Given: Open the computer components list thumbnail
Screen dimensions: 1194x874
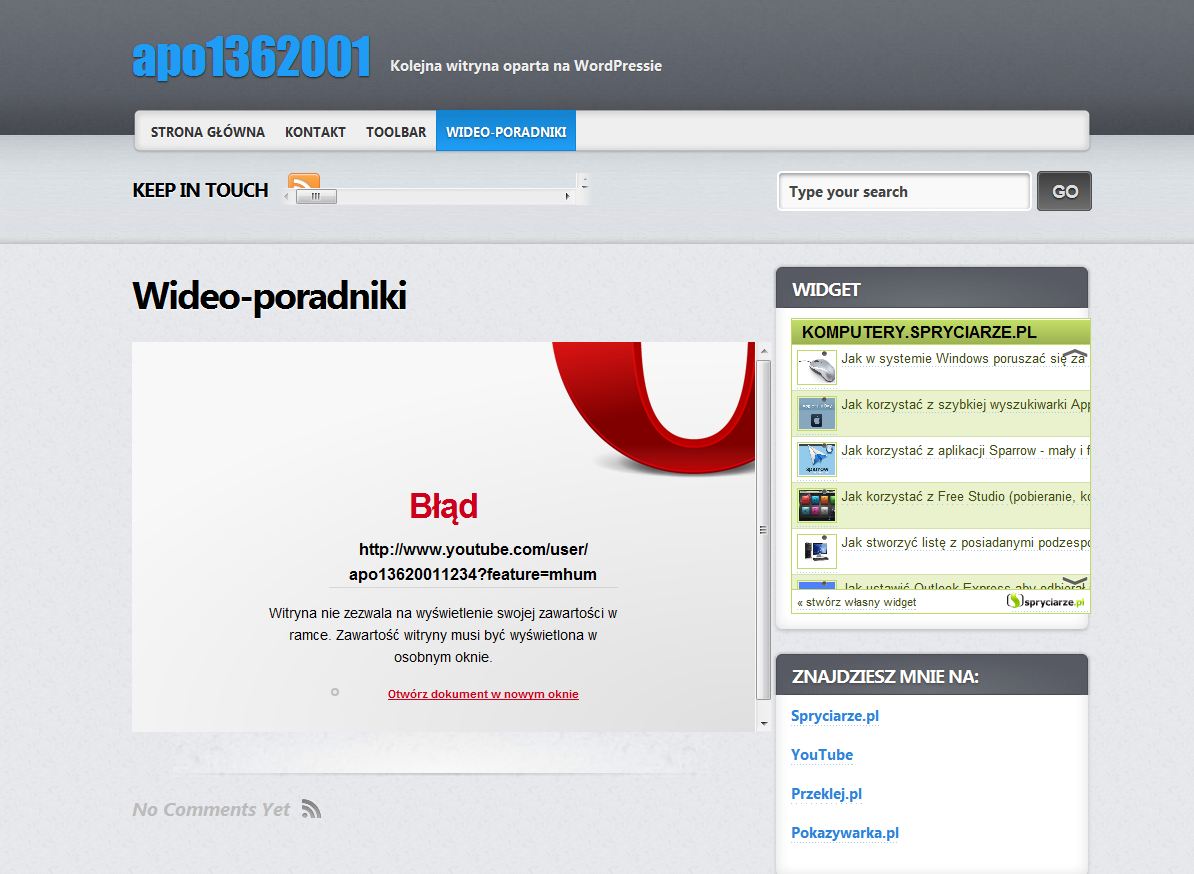Looking at the screenshot, I should click(817, 551).
